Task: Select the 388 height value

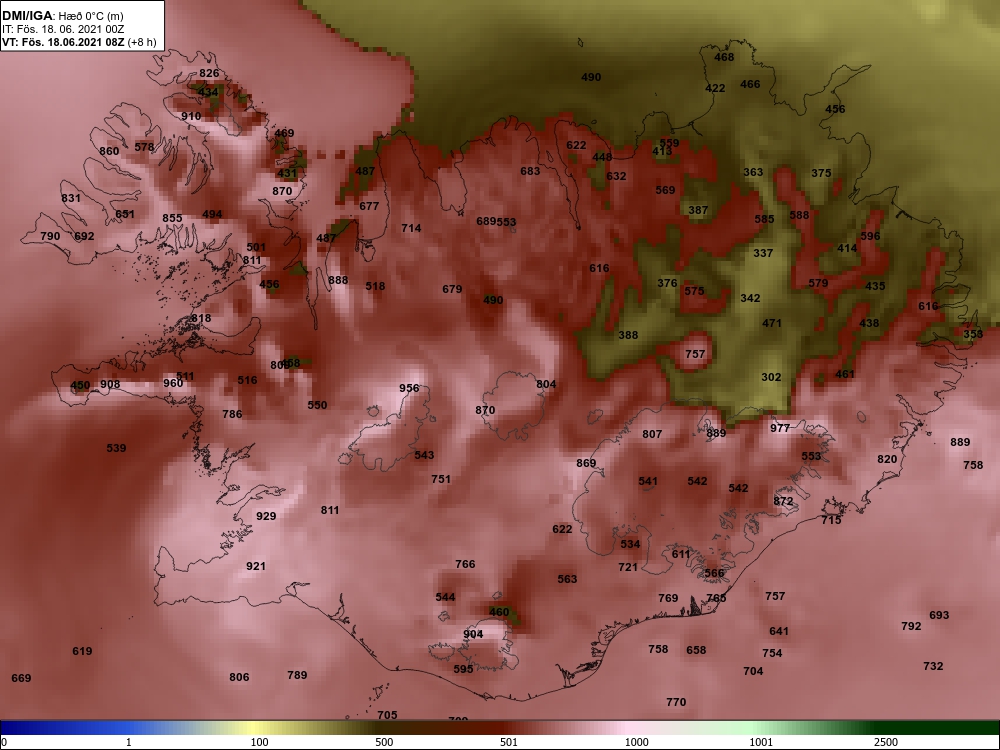Action: (x=628, y=335)
